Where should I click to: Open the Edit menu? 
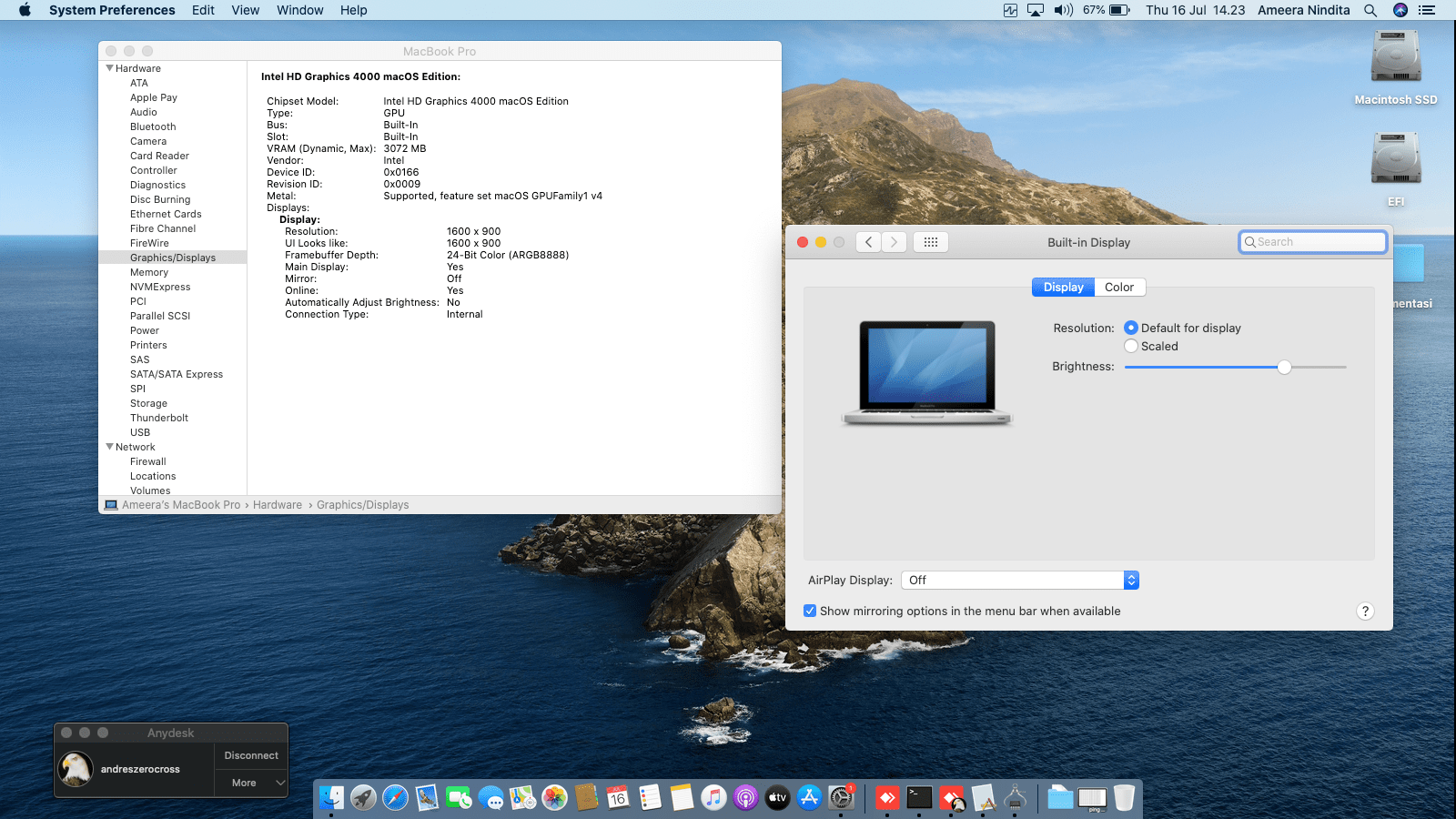[203, 10]
